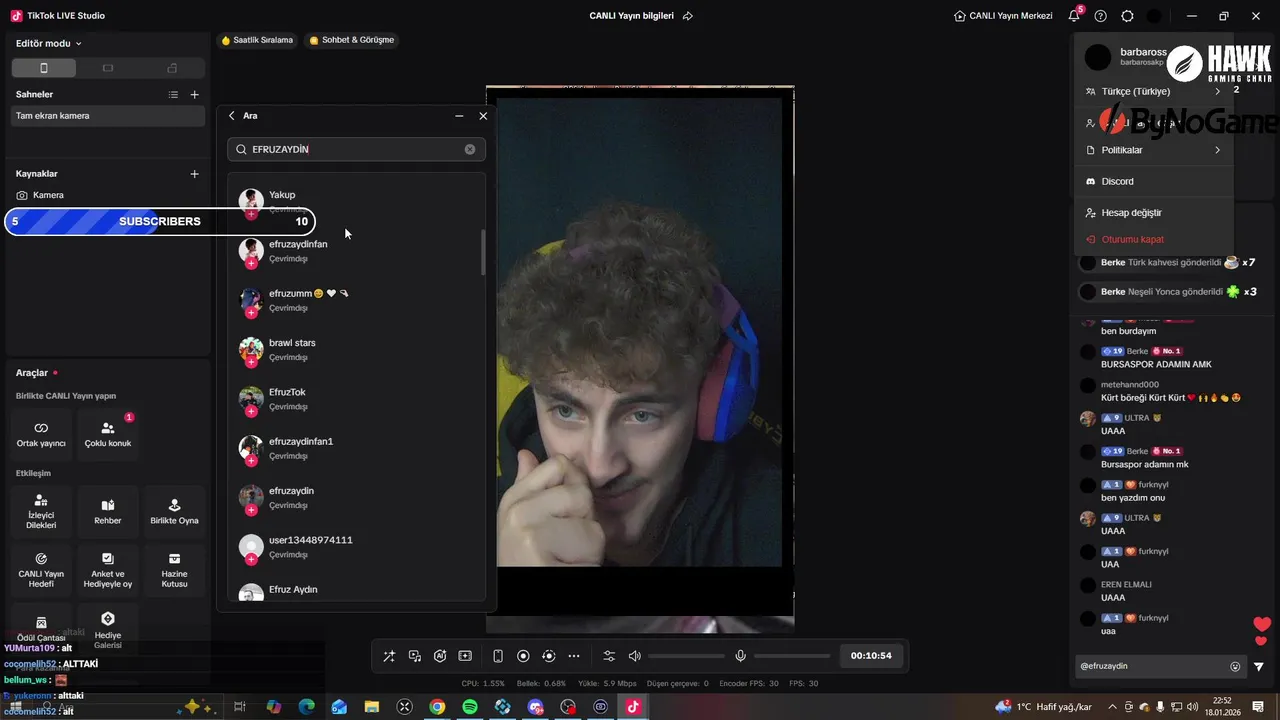Invite efruzaydinfan with the plus badge
Image resolution: width=1280 pixels, height=720 pixels.
251,262
